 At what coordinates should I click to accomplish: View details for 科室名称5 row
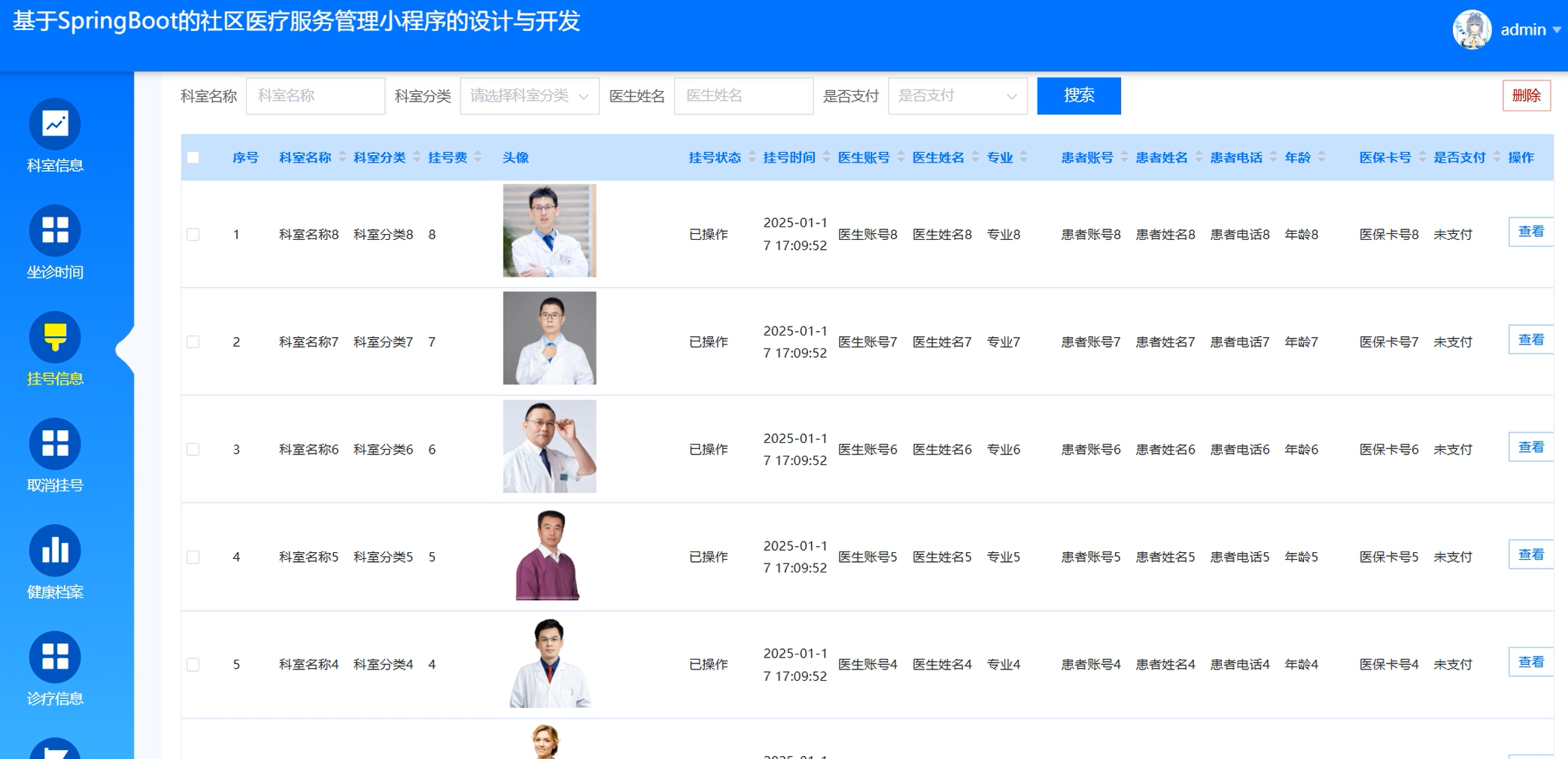[x=1530, y=555]
